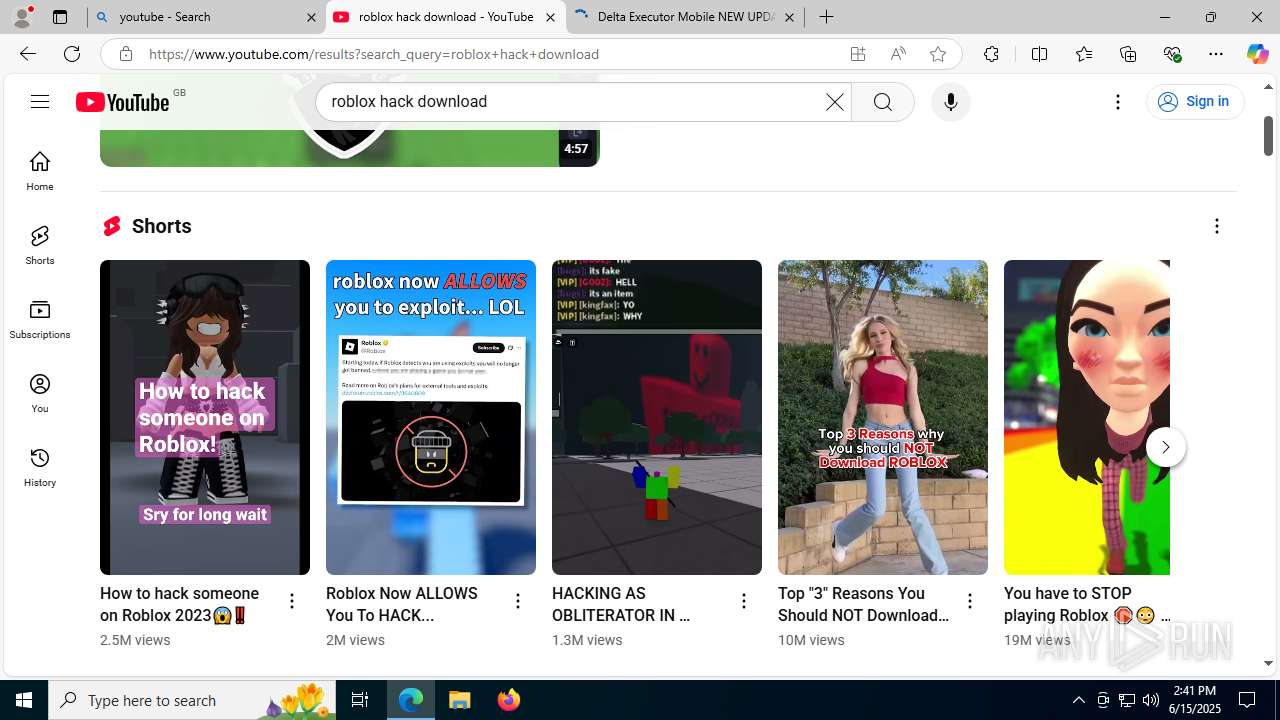Click scrollbar down arrow
Viewport: 1280px width, 720px height.
[x=1268, y=663]
